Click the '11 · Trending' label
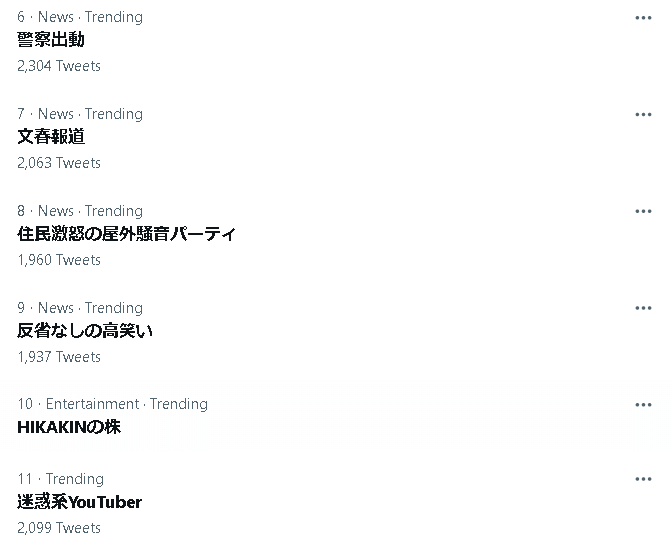This screenshot has height=556, width=672. tap(60, 479)
